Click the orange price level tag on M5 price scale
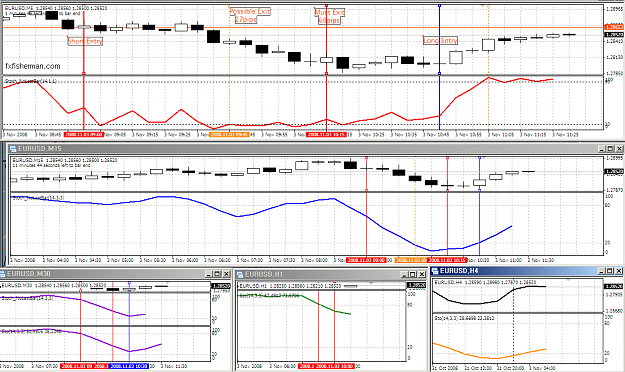625x372 pixels. tap(614, 27)
